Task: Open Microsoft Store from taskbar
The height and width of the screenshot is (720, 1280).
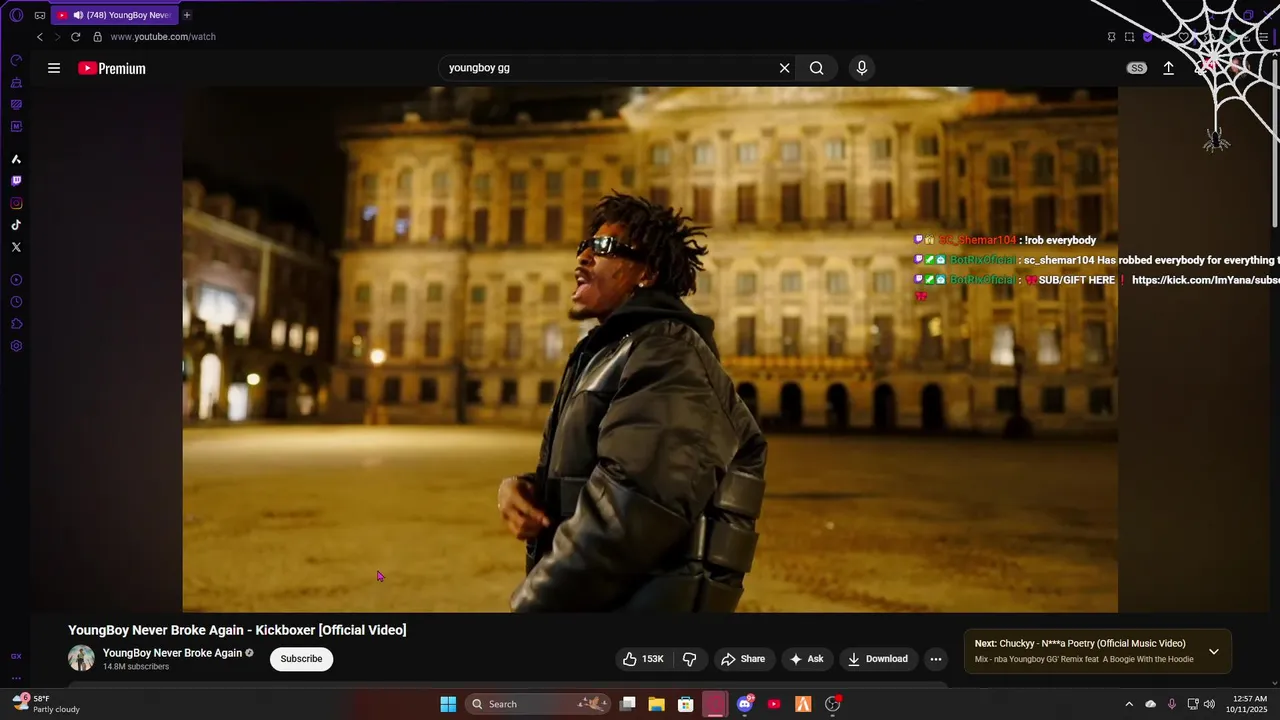Action: coord(685,704)
